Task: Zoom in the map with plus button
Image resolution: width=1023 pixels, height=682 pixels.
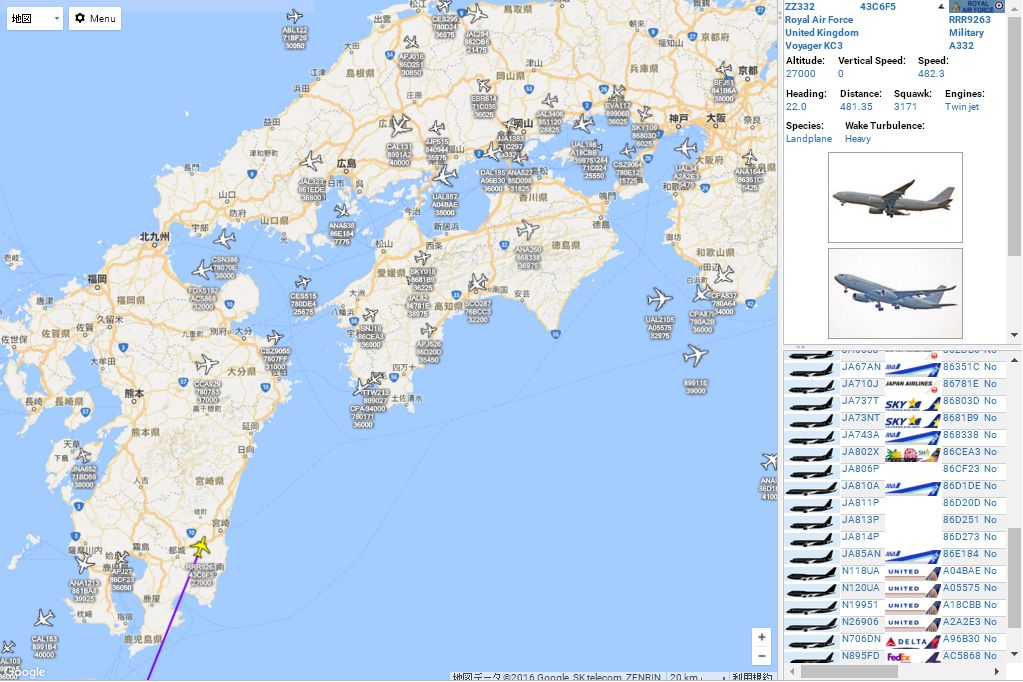Action: (x=761, y=637)
